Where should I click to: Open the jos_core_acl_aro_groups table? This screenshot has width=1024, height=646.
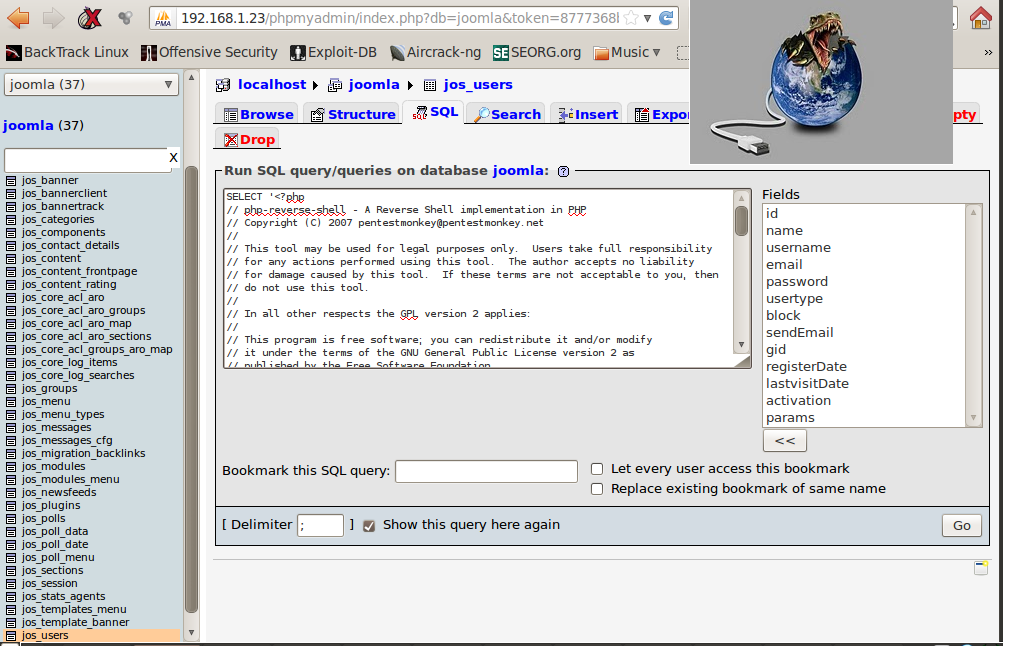click(84, 310)
